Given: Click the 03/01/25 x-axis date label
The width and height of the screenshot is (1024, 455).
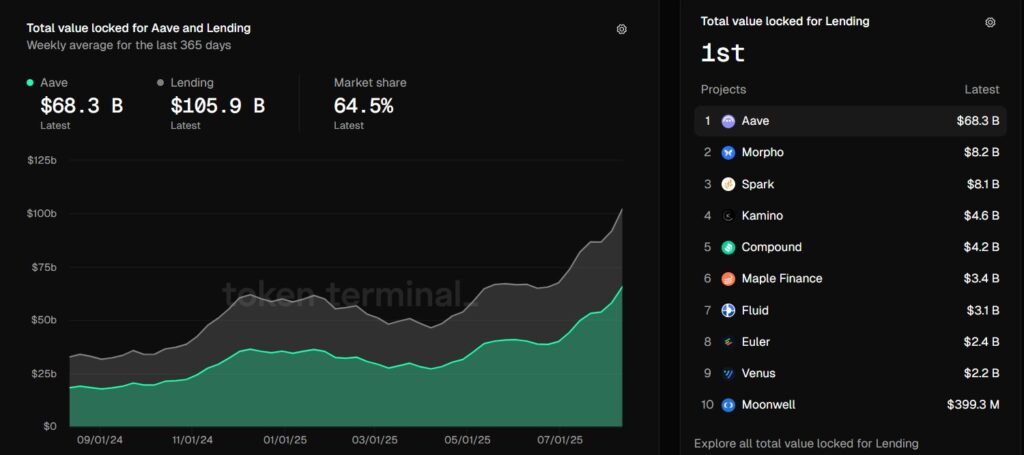Looking at the screenshot, I should pos(375,440).
